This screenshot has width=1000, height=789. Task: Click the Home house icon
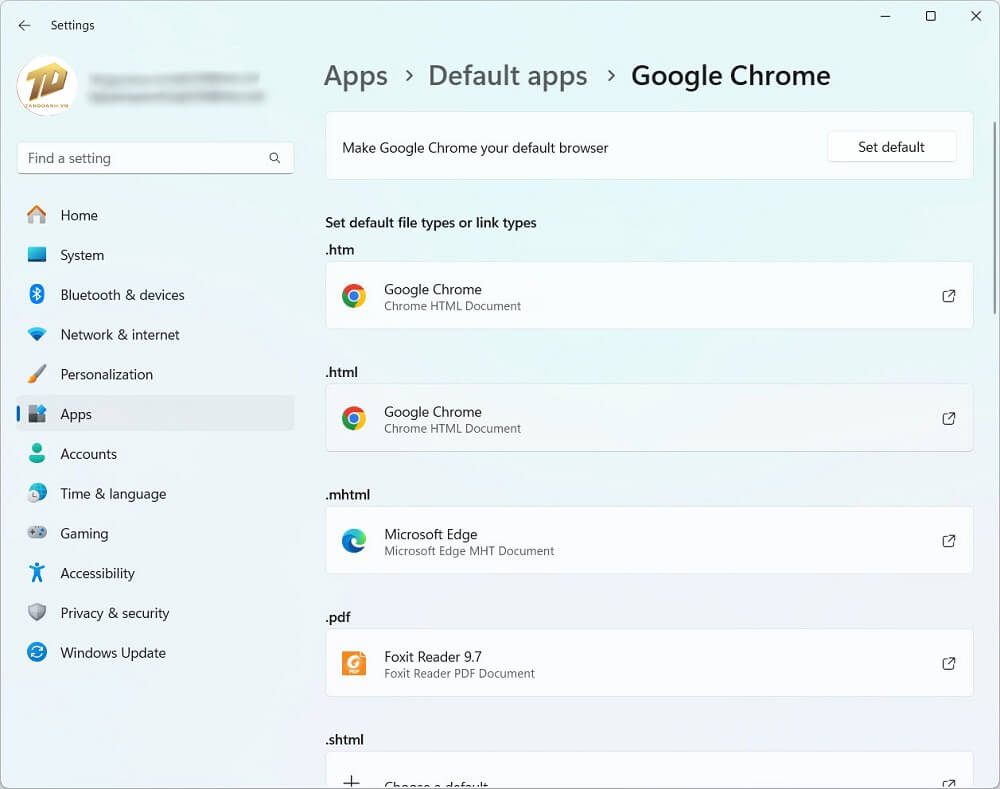(x=37, y=215)
